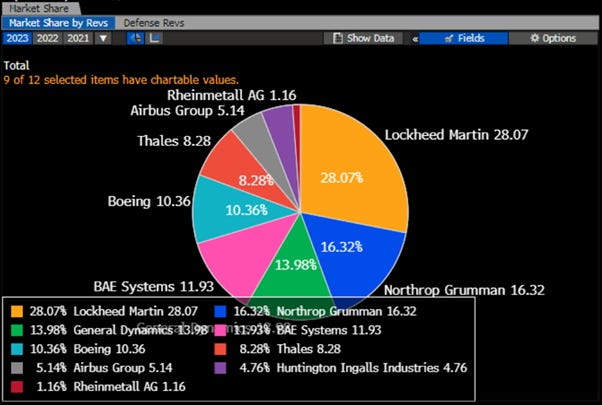
Task: Click 'Northrop Grumman 16.32' legend entry text
Action: pos(346,311)
